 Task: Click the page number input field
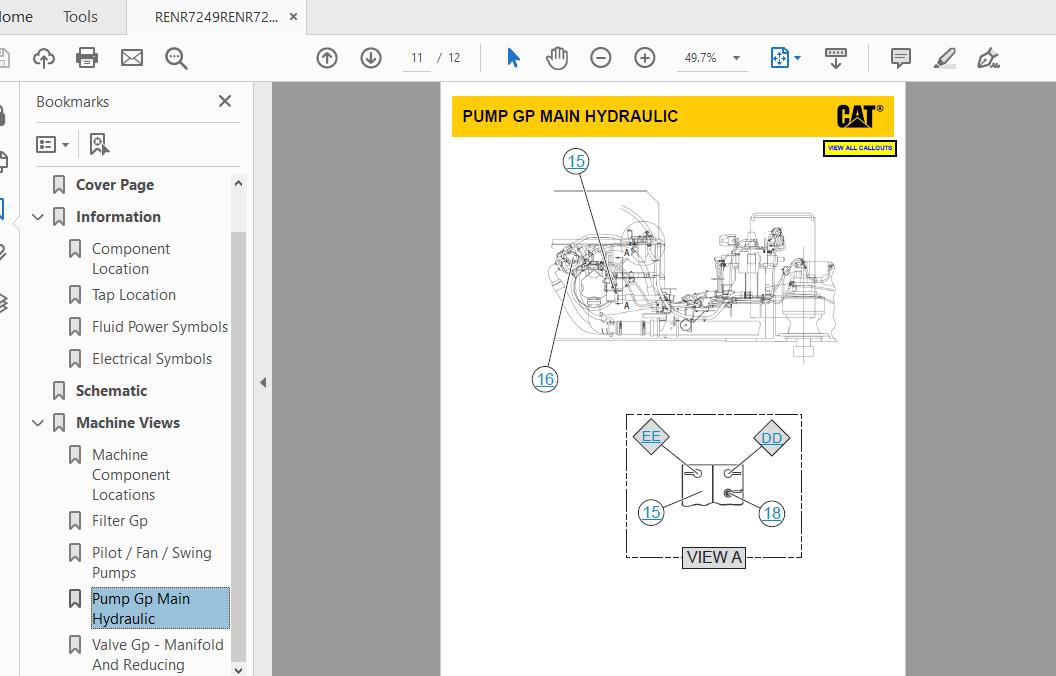point(417,58)
